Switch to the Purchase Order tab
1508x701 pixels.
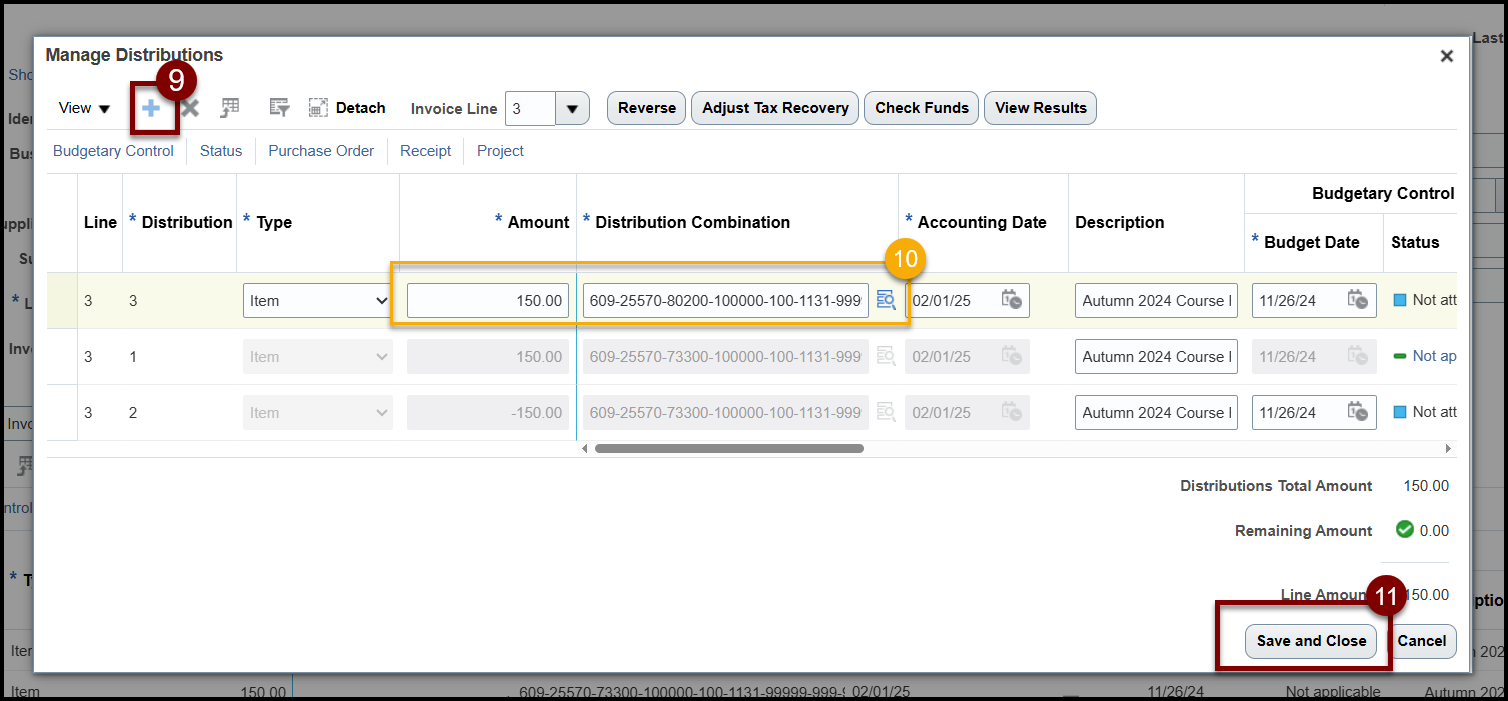tap(321, 151)
